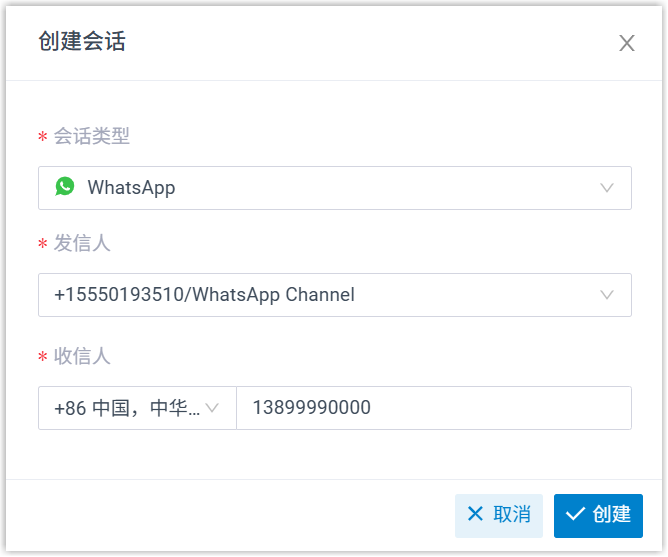Close the 创建会话 dialog with the X
The width and height of the screenshot is (668, 557).
627,43
